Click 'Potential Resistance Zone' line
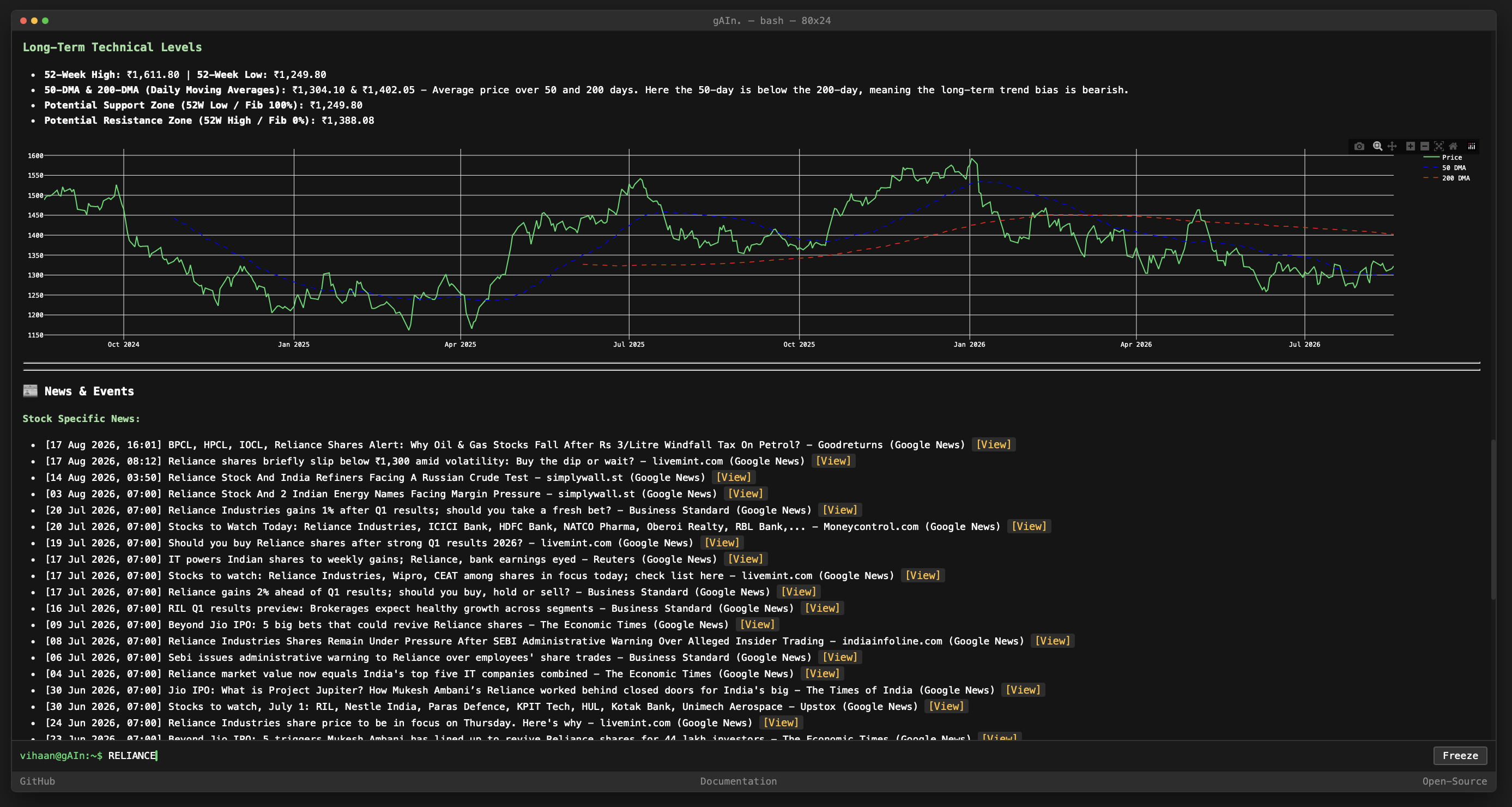This screenshot has height=807, width=1512. (x=209, y=121)
